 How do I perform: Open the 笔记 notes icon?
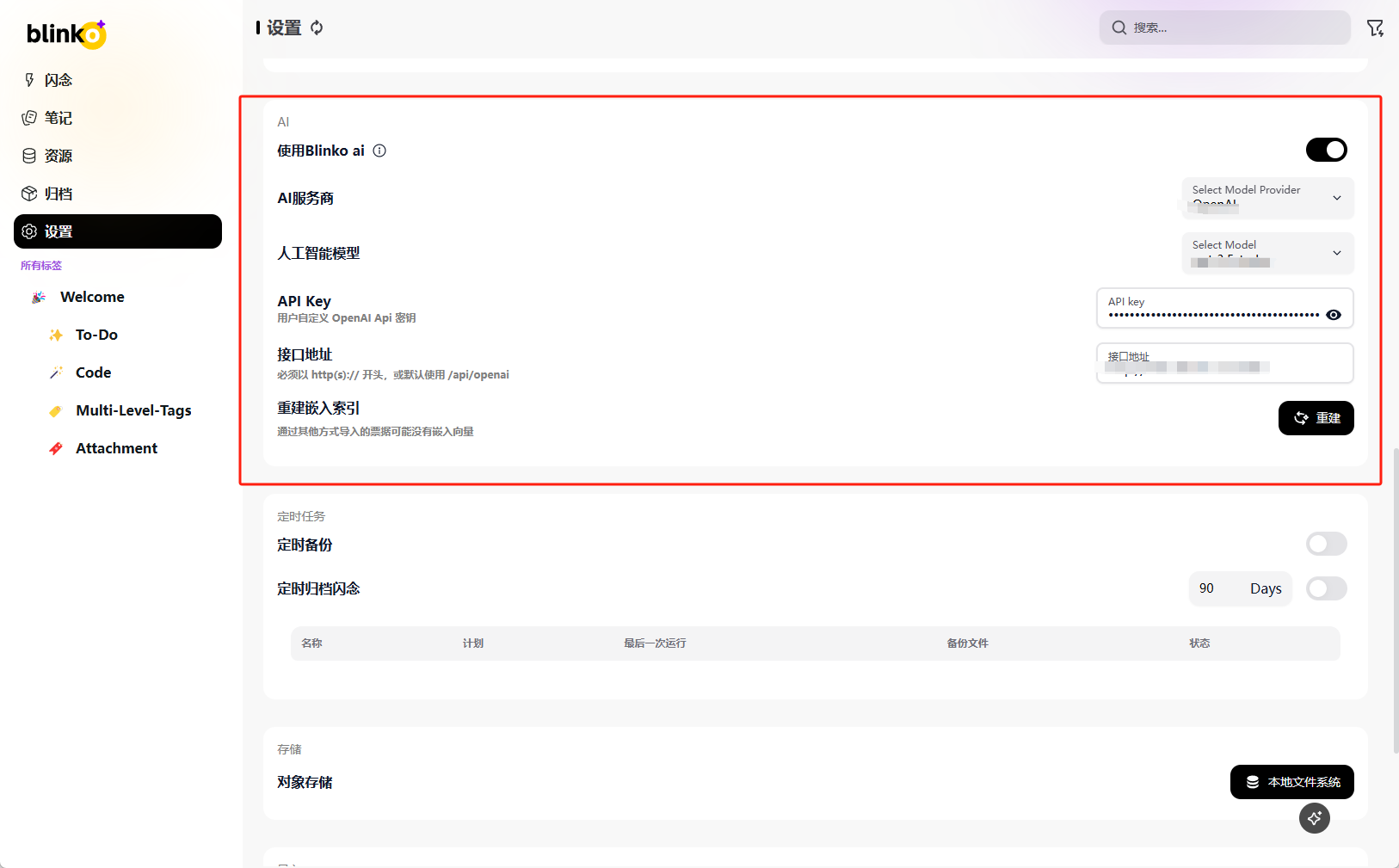[29, 118]
